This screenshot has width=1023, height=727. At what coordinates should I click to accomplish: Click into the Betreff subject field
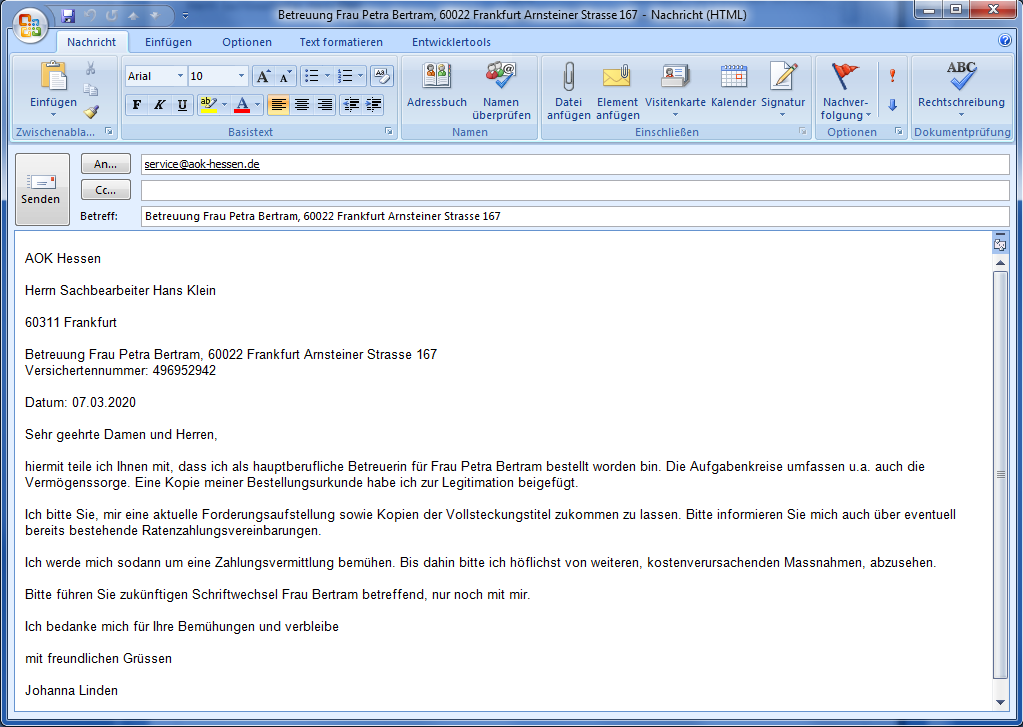click(x=575, y=216)
